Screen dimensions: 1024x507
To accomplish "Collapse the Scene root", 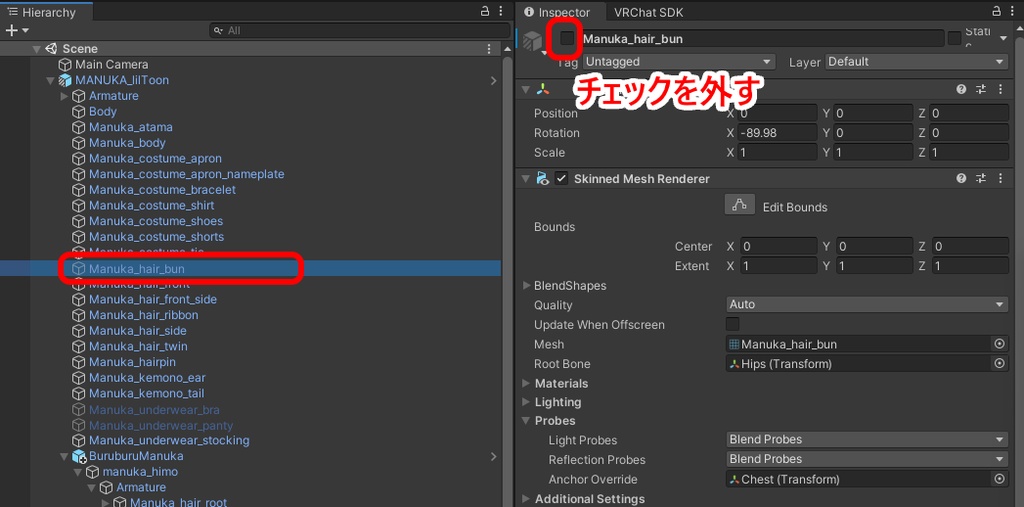I will tap(37, 49).
